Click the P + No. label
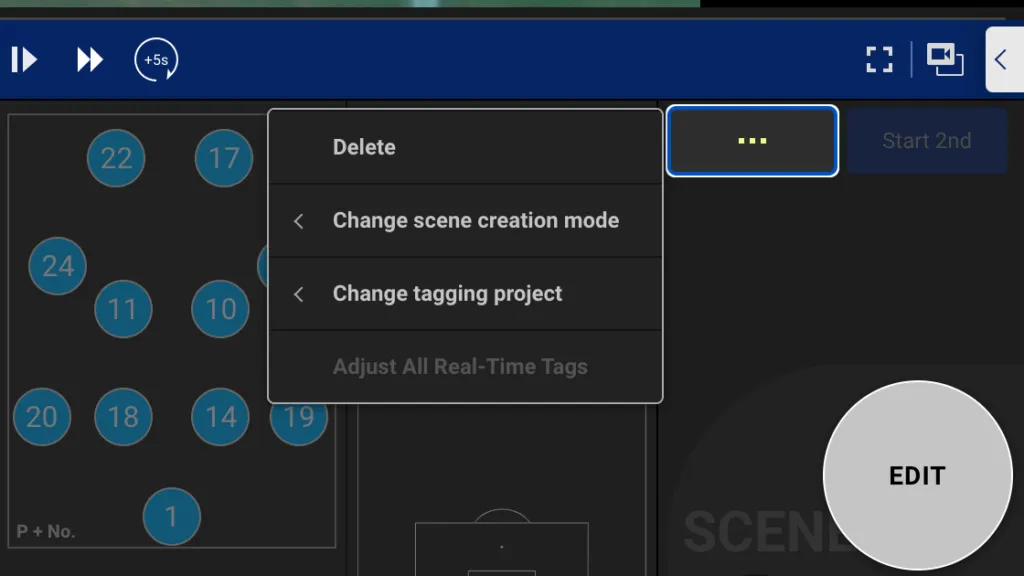Screen dimensions: 1024x576 pos(46,531)
